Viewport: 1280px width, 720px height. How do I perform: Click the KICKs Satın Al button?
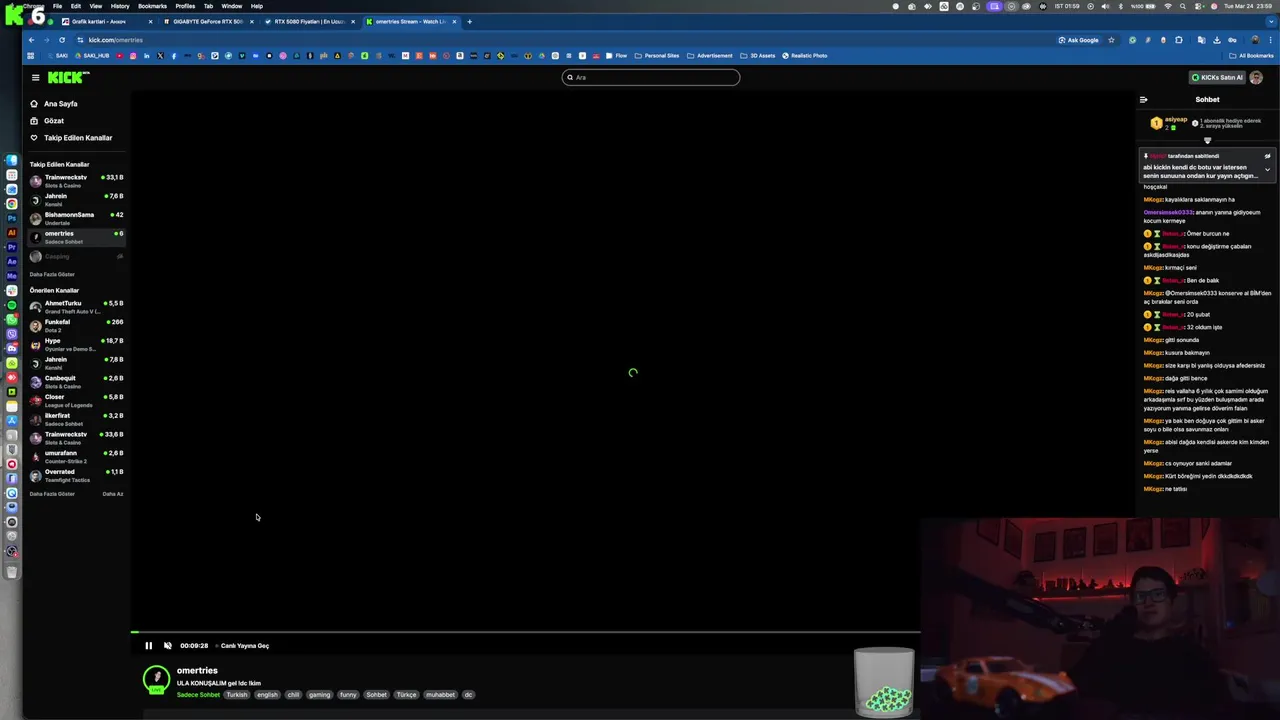1217,77
